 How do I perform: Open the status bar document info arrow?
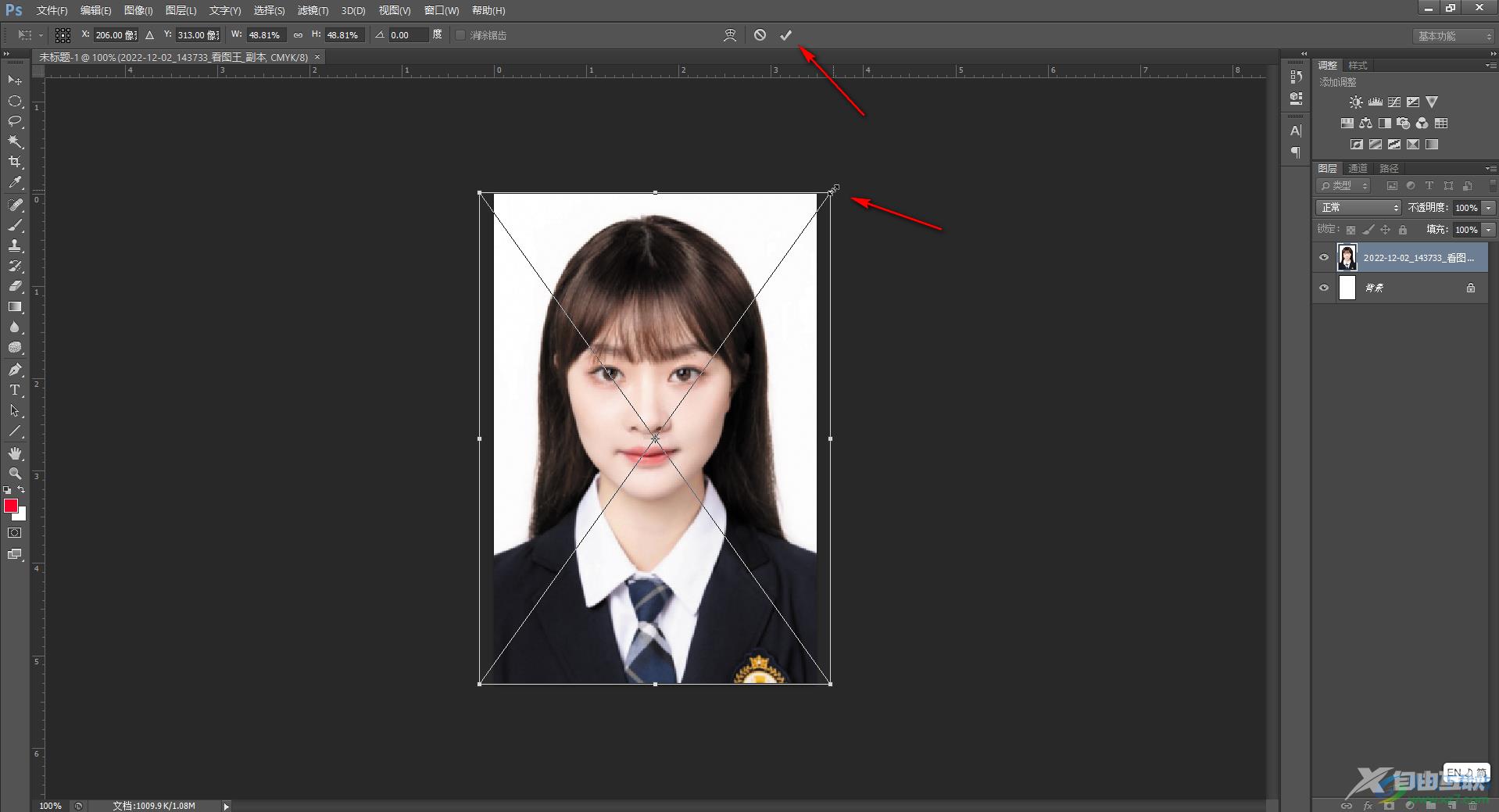click(x=226, y=806)
